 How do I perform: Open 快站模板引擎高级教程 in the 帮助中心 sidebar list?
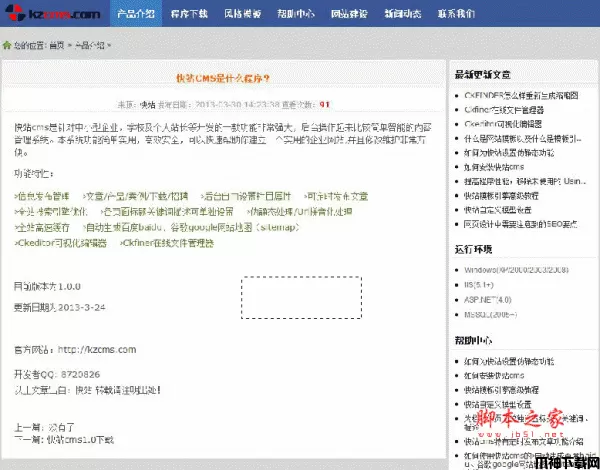[501, 390]
